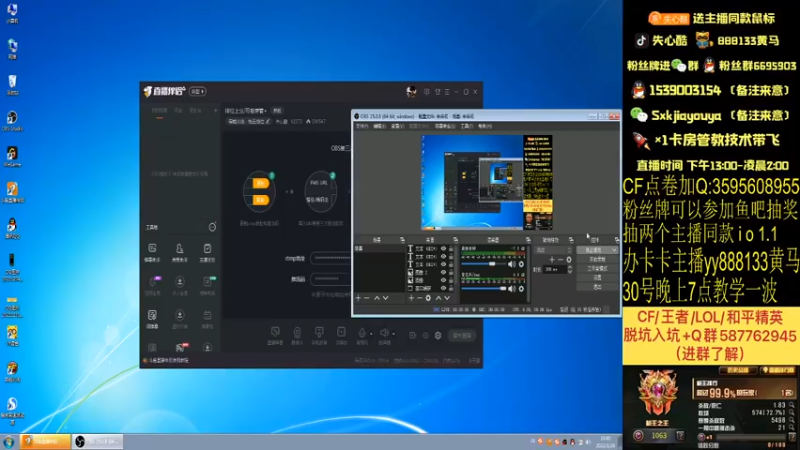Open 场景集合(S) menu in OBS

tap(445, 126)
